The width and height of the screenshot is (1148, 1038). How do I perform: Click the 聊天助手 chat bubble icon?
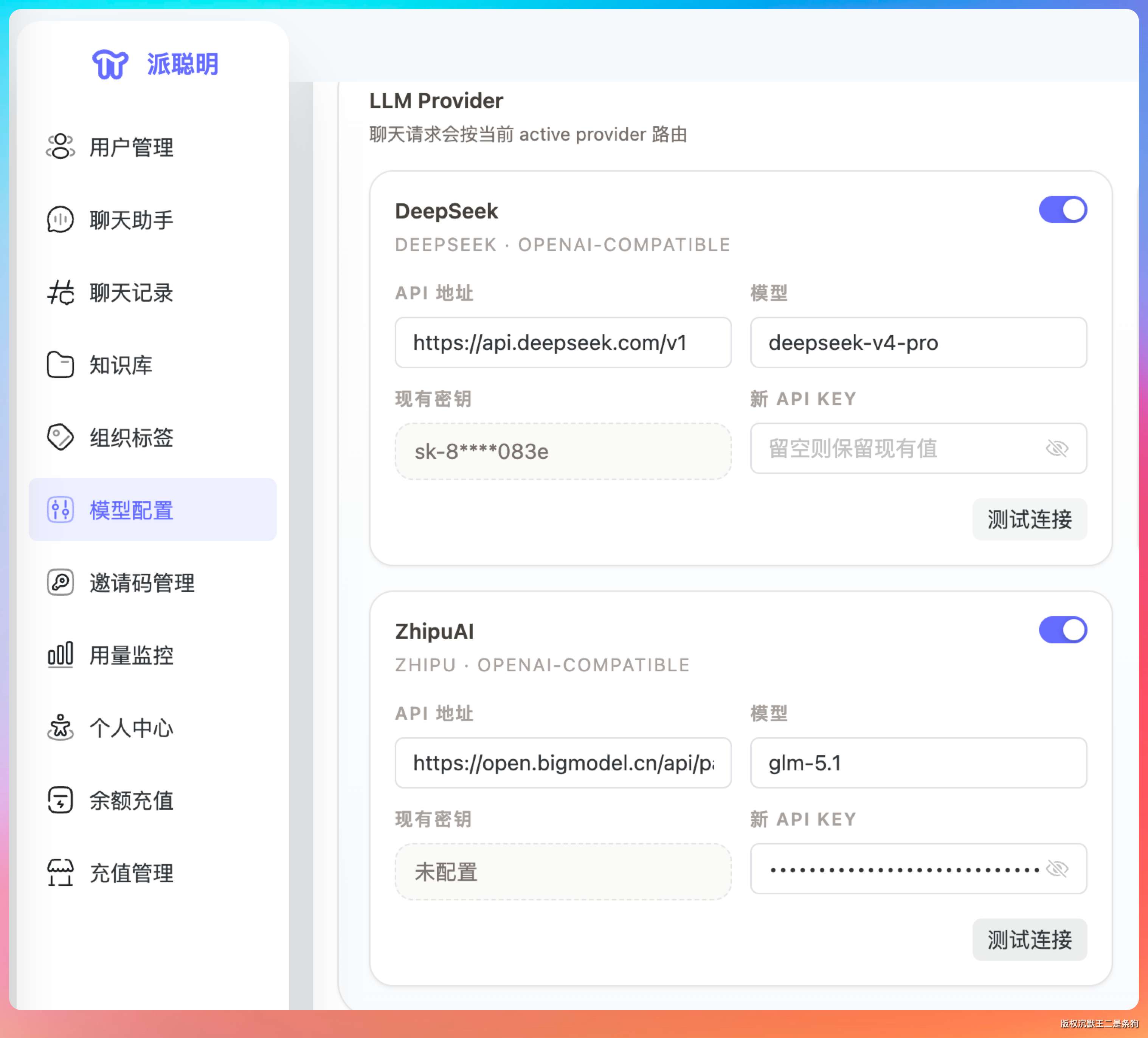61,220
